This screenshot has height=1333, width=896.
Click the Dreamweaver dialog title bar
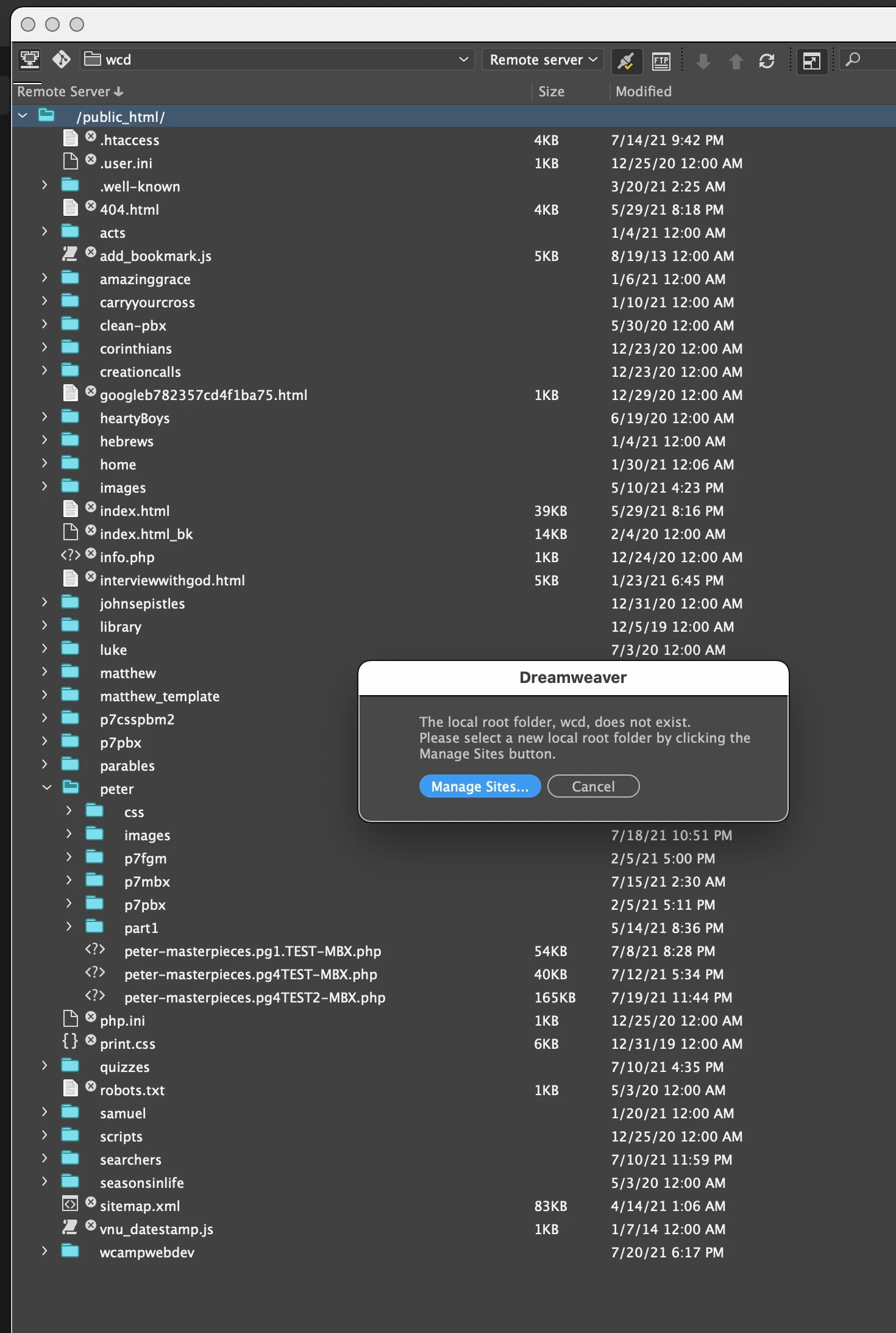pos(573,677)
